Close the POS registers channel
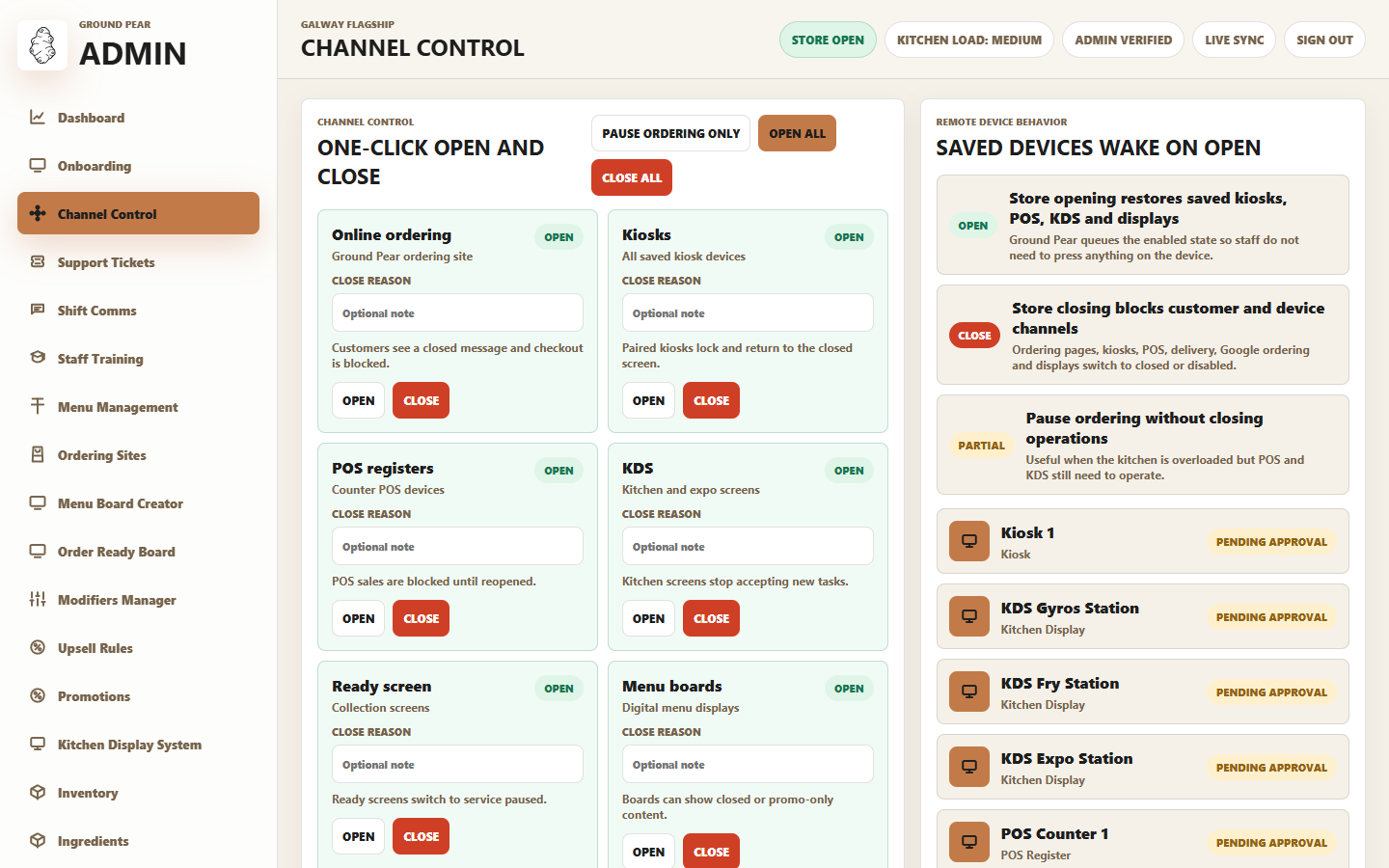1389x868 pixels. pyautogui.click(x=421, y=618)
